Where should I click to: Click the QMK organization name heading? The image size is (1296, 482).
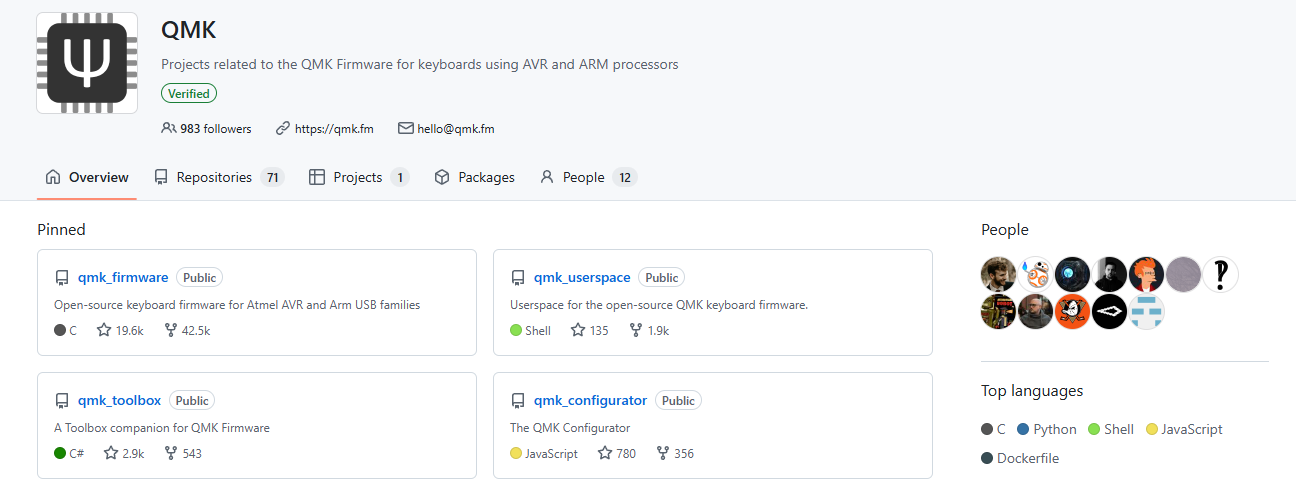tap(188, 30)
